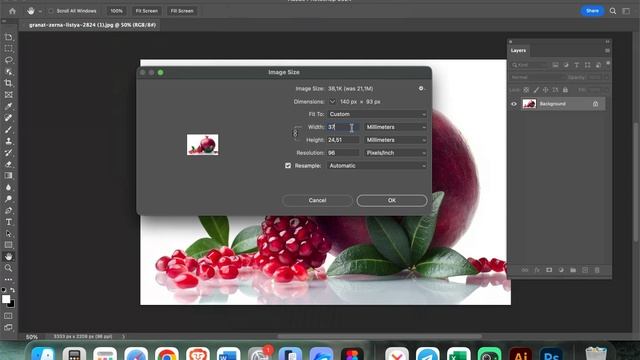Image resolution: width=640 pixels, height=360 pixels.
Task: Uncheck the Resample checkbox
Action: point(288,166)
